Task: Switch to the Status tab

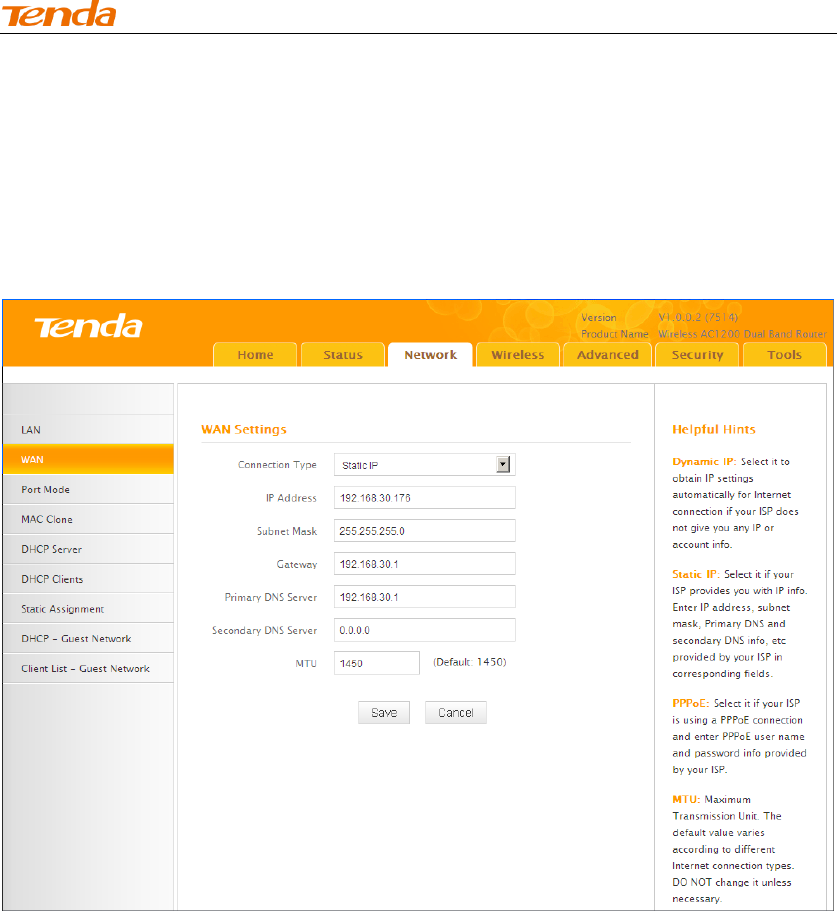Action: pyautogui.click(x=343, y=354)
